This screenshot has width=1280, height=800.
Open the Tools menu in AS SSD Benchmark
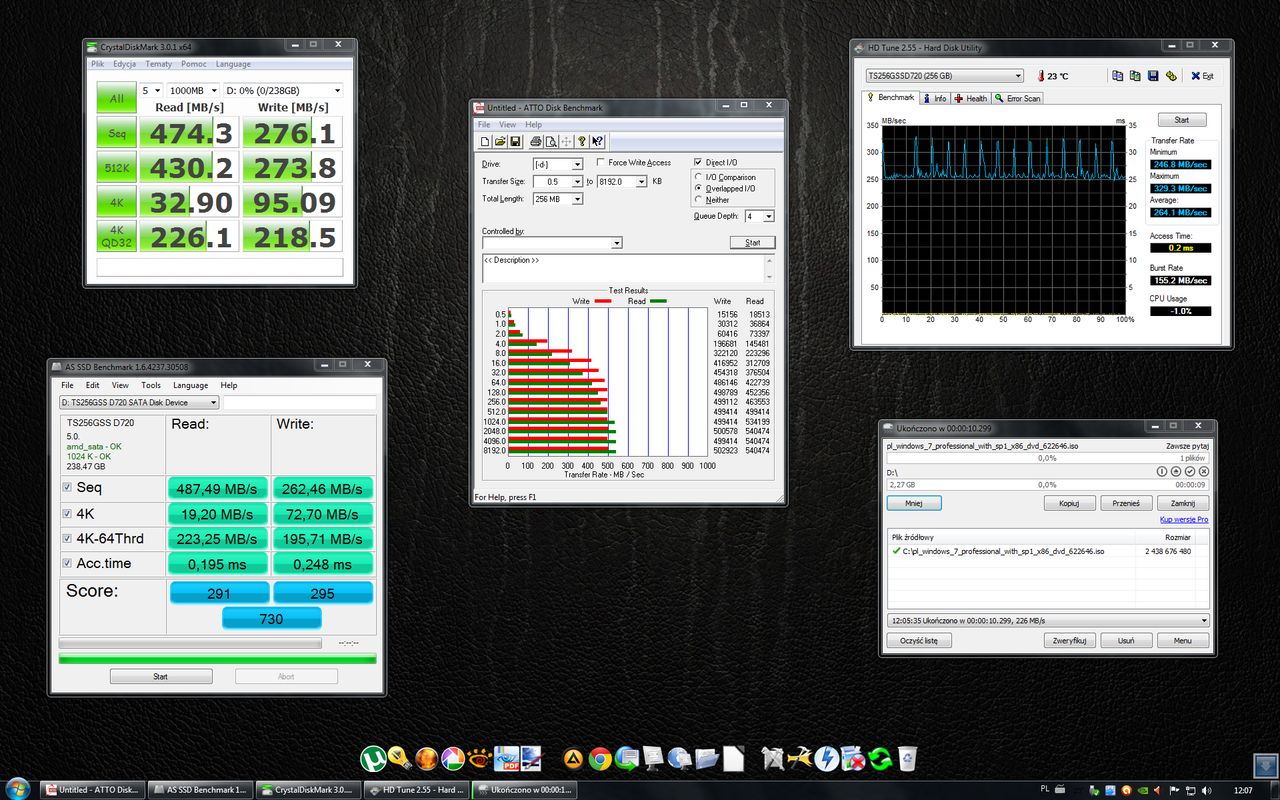151,385
